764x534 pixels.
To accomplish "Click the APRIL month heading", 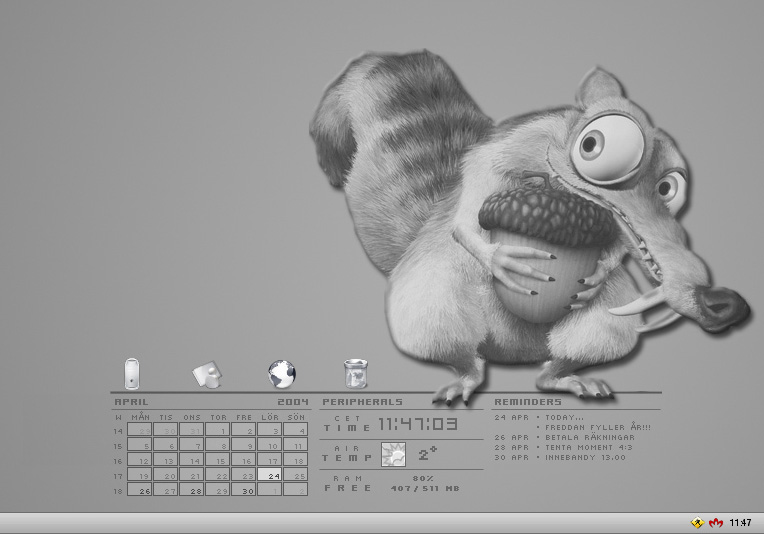I will [131, 402].
